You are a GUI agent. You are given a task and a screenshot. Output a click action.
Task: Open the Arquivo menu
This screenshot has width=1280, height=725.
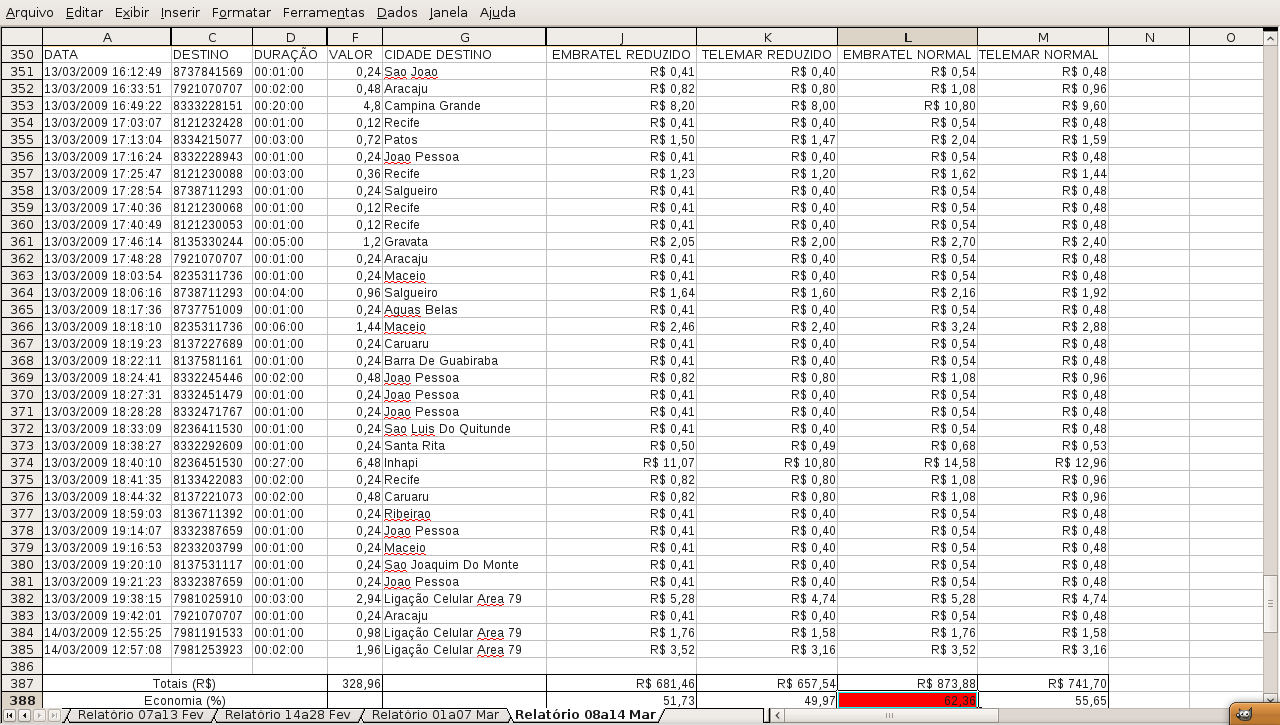click(30, 13)
